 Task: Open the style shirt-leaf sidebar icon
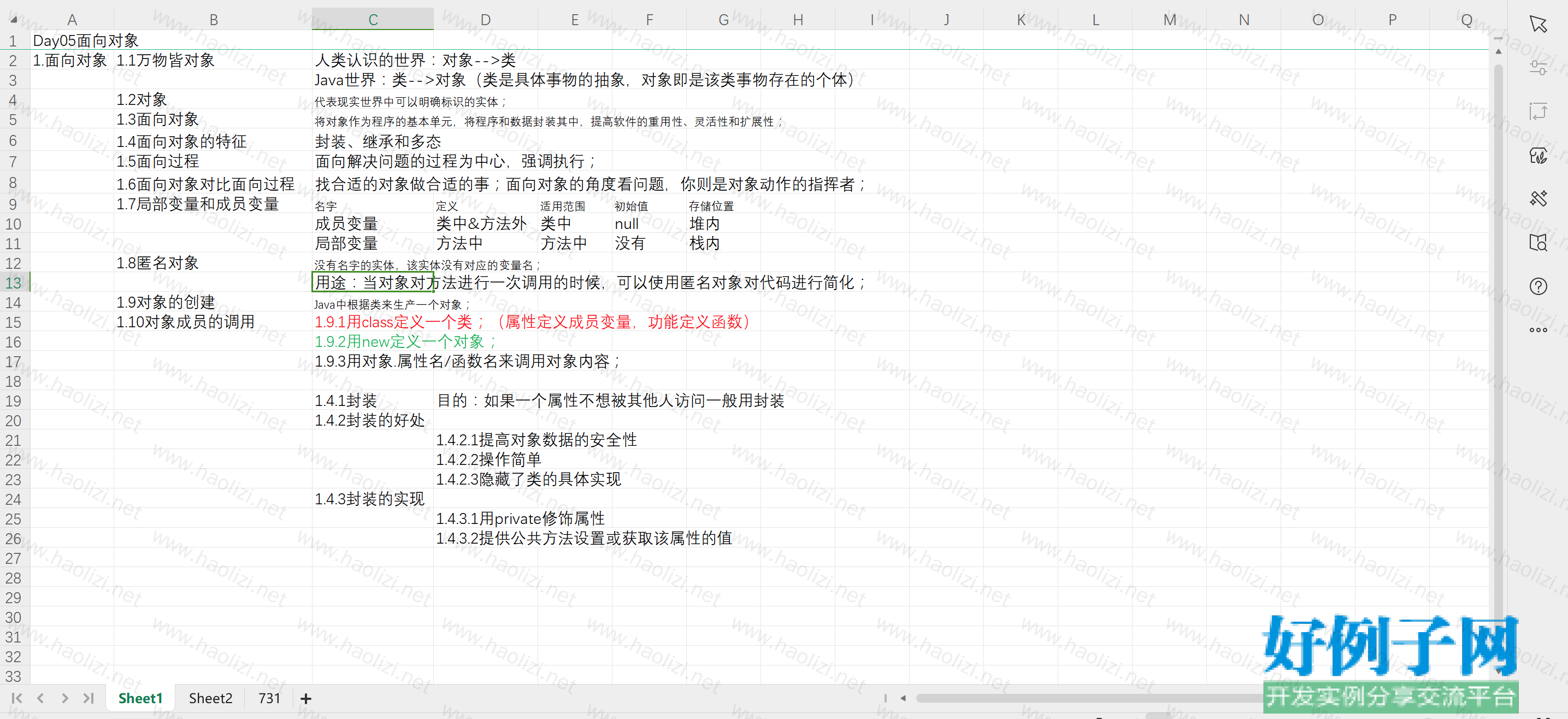[1537, 156]
